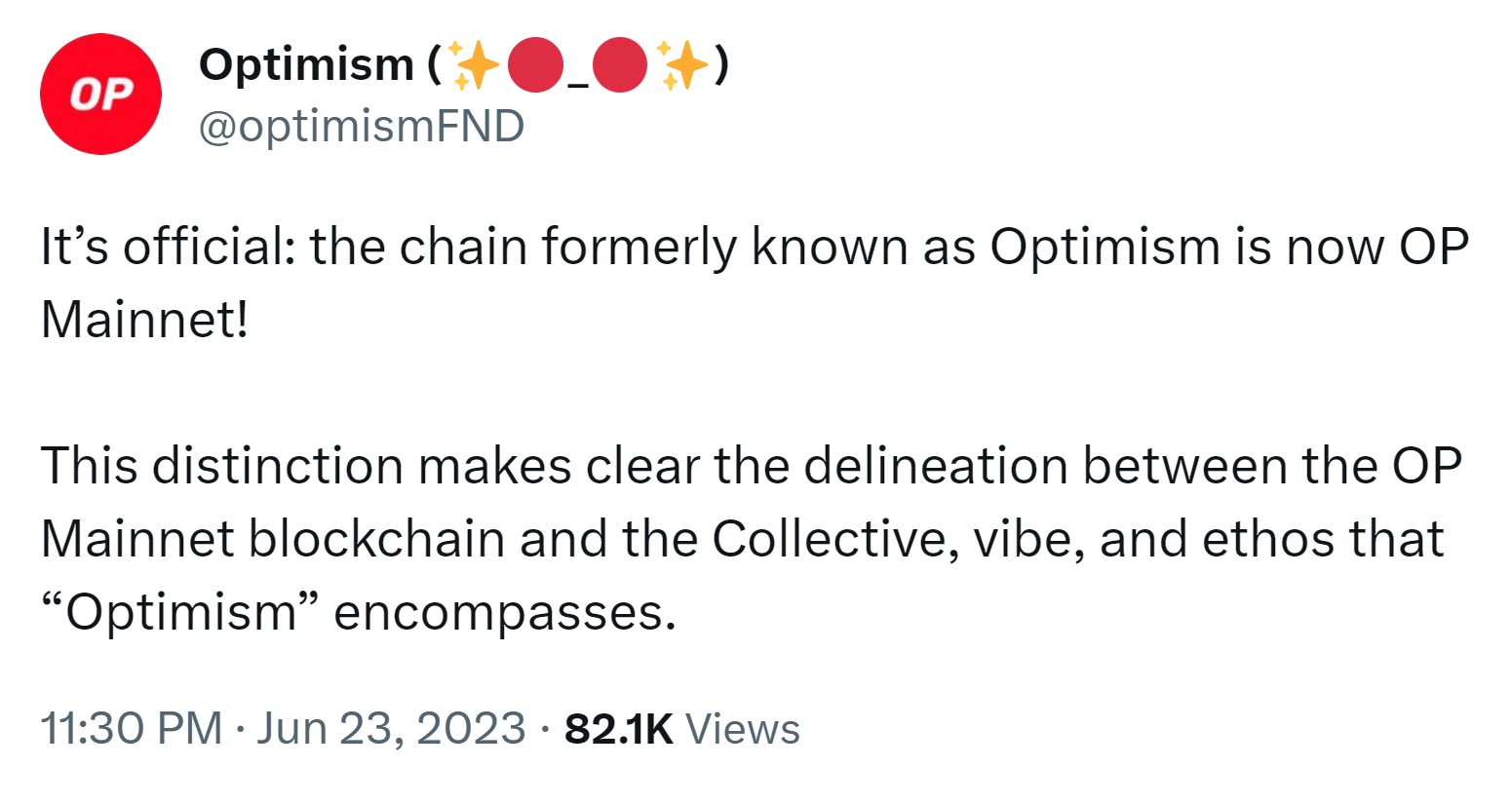Click the word "delineation" in the tweet
This screenshot has height=806, width=1512.
[936, 466]
